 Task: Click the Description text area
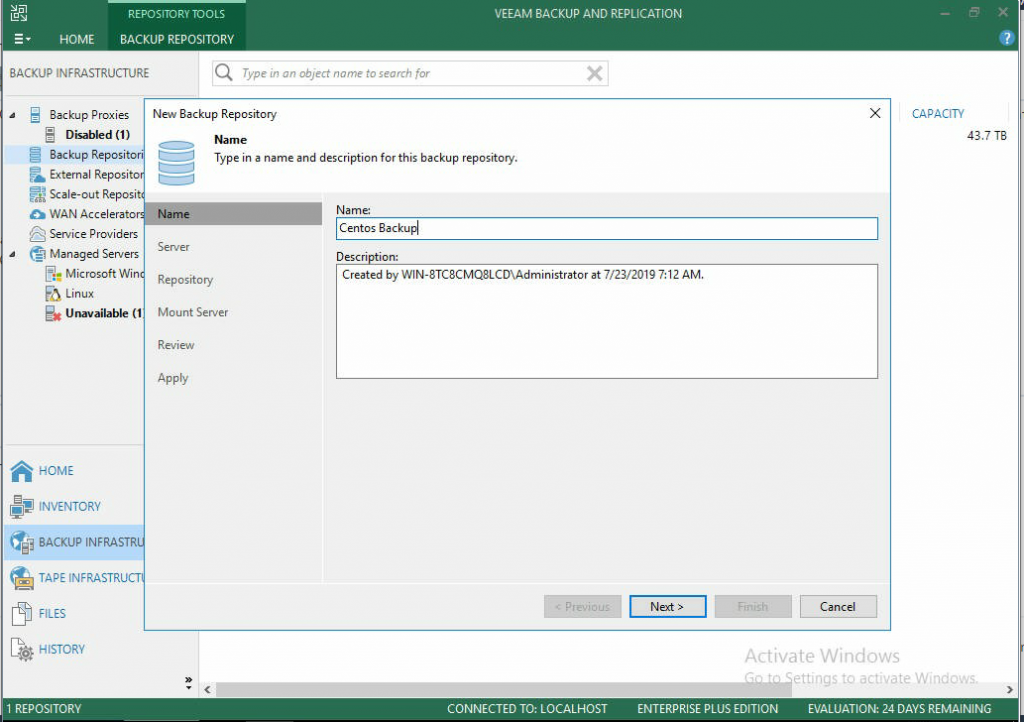607,321
